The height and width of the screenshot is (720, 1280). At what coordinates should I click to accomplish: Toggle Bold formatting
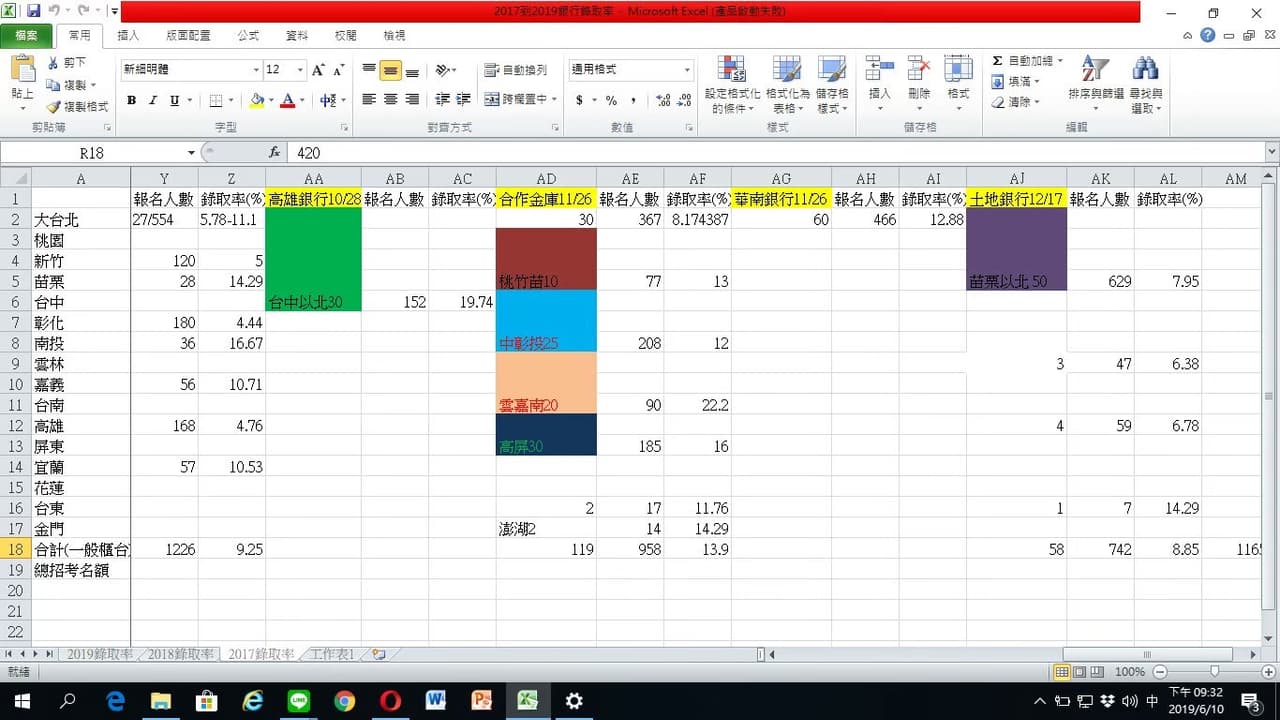pyautogui.click(x=131, y=100)
